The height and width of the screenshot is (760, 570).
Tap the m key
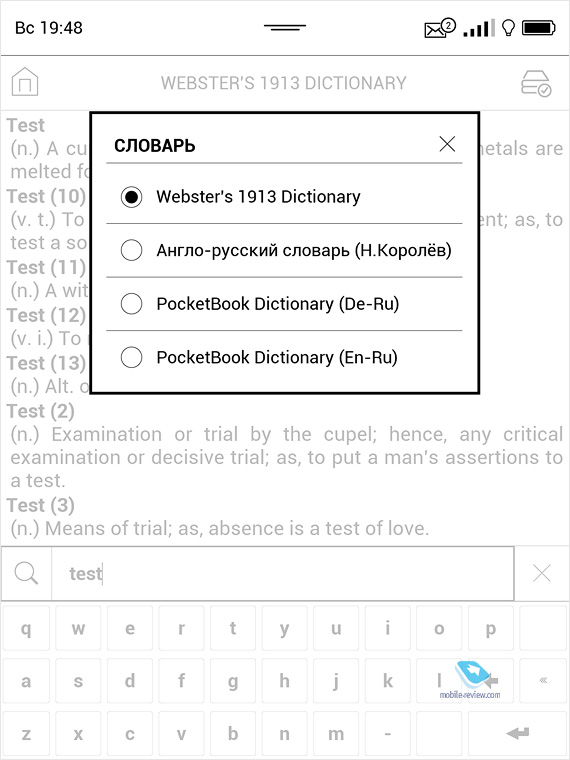[336, 733]
